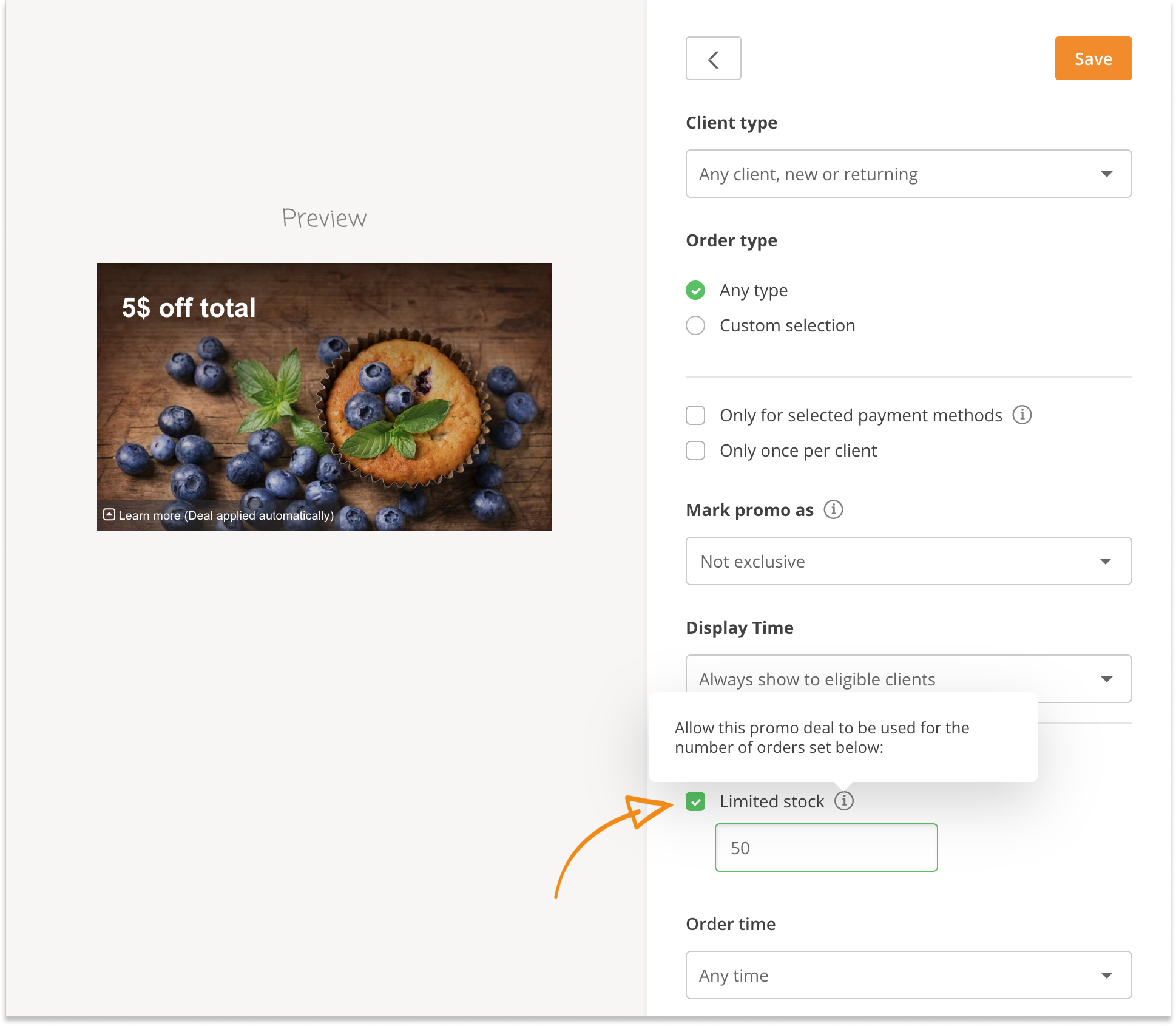Image resolution: width=1176 pixels, height=1026 pixels.
Task: Uncheck the Limited stock checkbox
Action: 695,801
